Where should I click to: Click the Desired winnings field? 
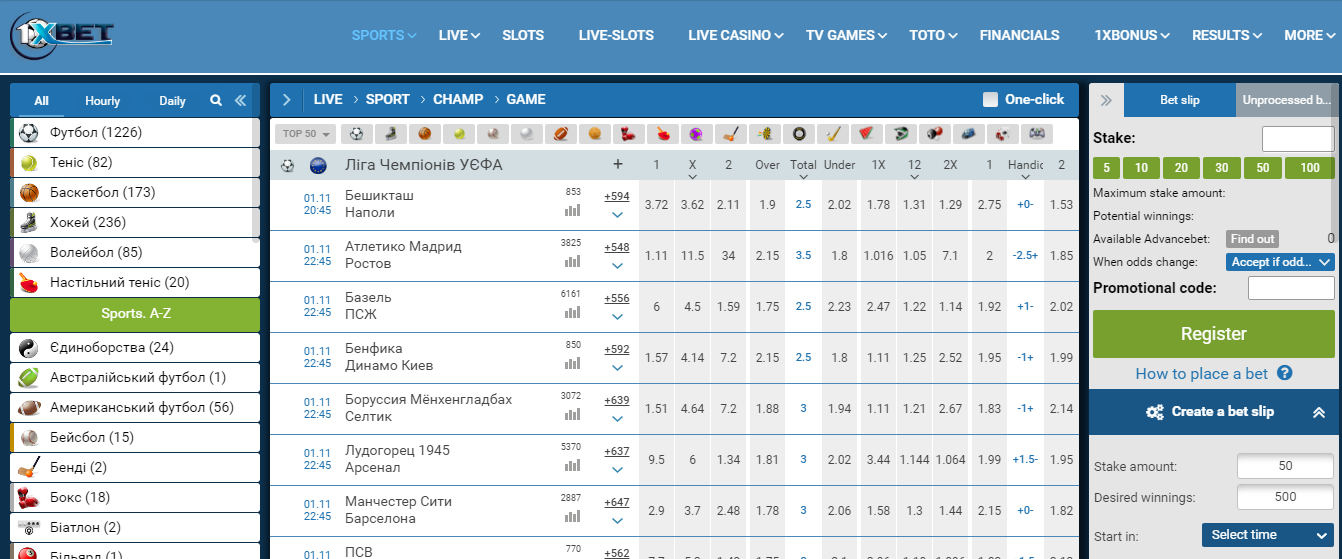pyautogui.click(x=1286, y=497)
